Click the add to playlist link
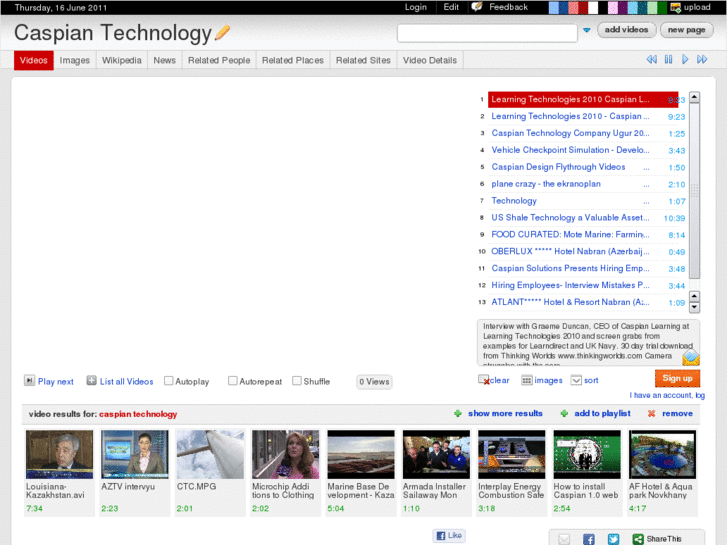 coord(602,413)
